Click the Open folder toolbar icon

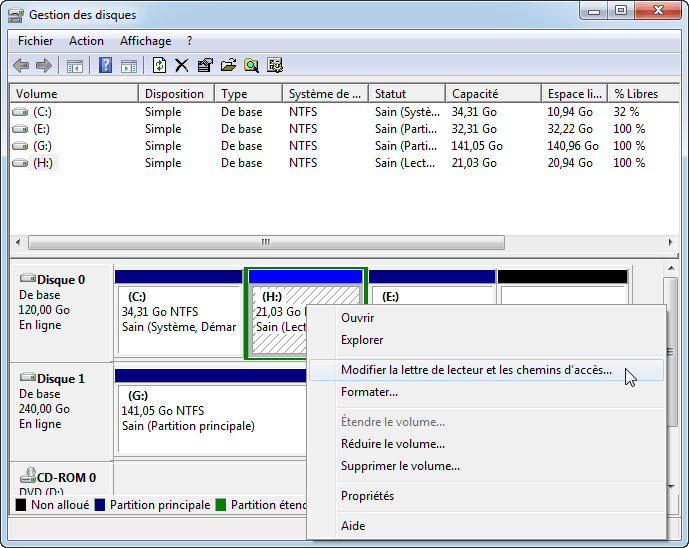(x=228, y=65)
